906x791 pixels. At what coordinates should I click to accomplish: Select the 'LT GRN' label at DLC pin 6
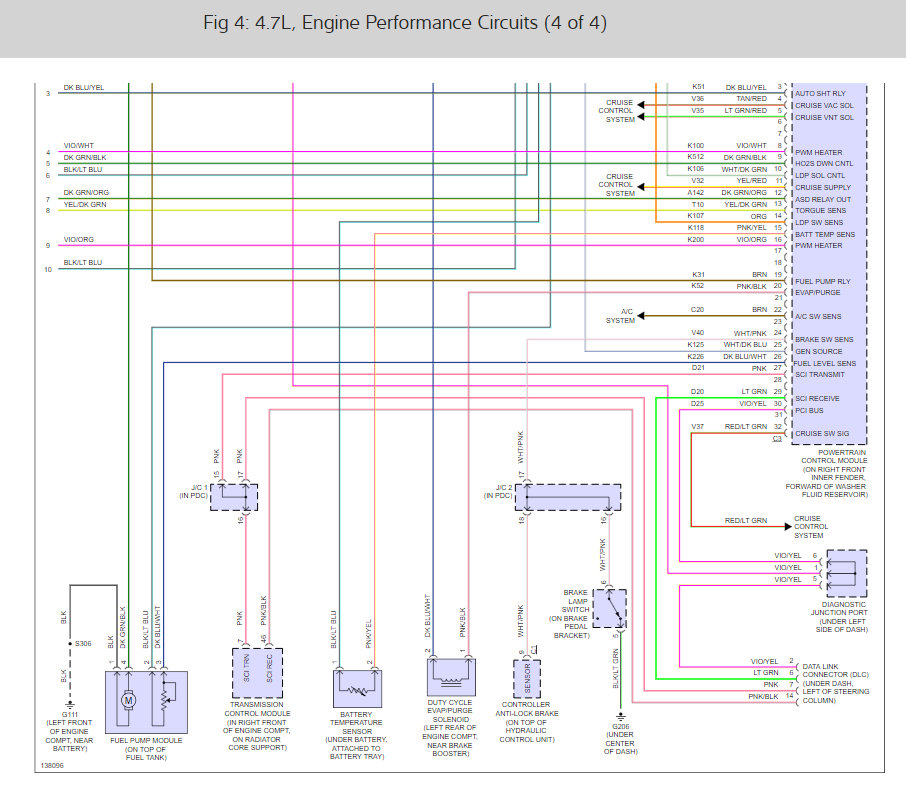[766, 673]
